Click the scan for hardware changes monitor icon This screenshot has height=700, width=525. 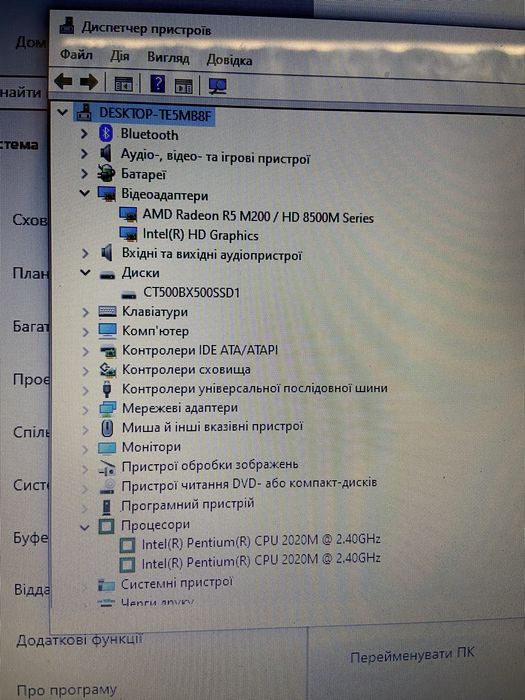pos(217,86)
